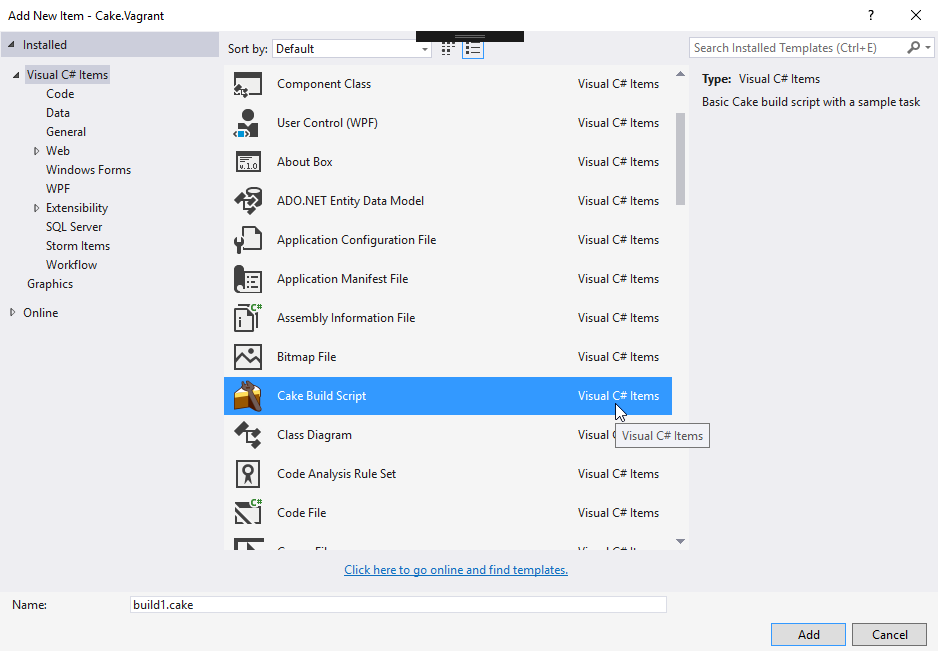Expand the Online section
Screen dimensions: 938x651
13,312
